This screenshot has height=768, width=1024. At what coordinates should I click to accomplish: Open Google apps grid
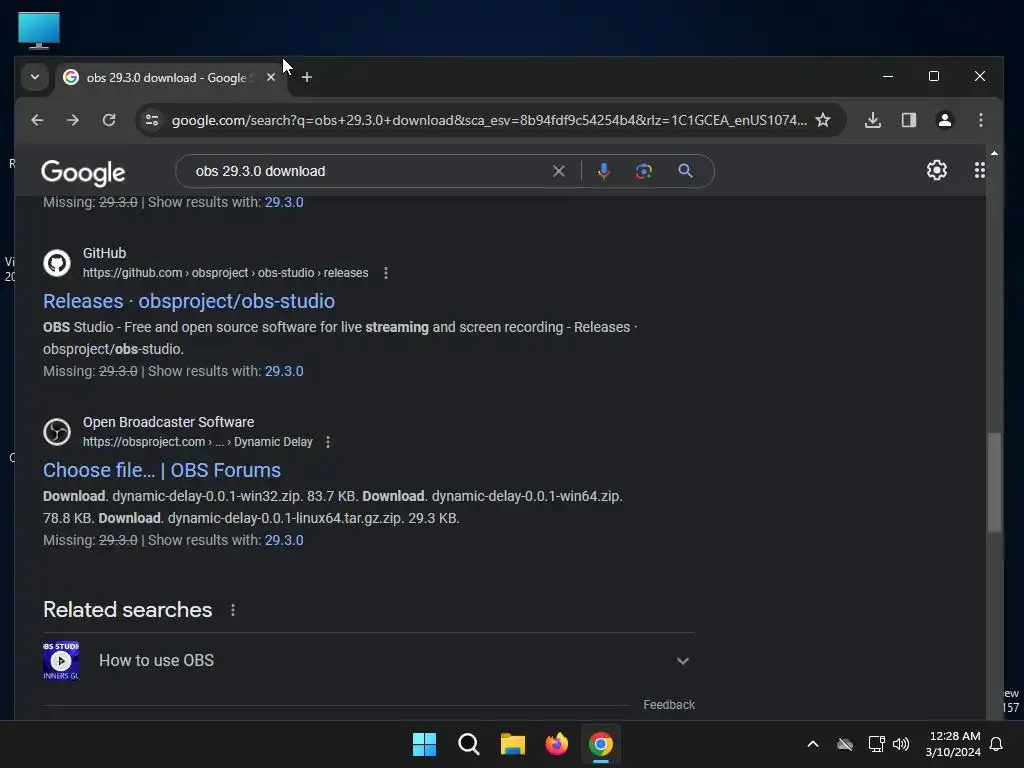coord(980,170)
